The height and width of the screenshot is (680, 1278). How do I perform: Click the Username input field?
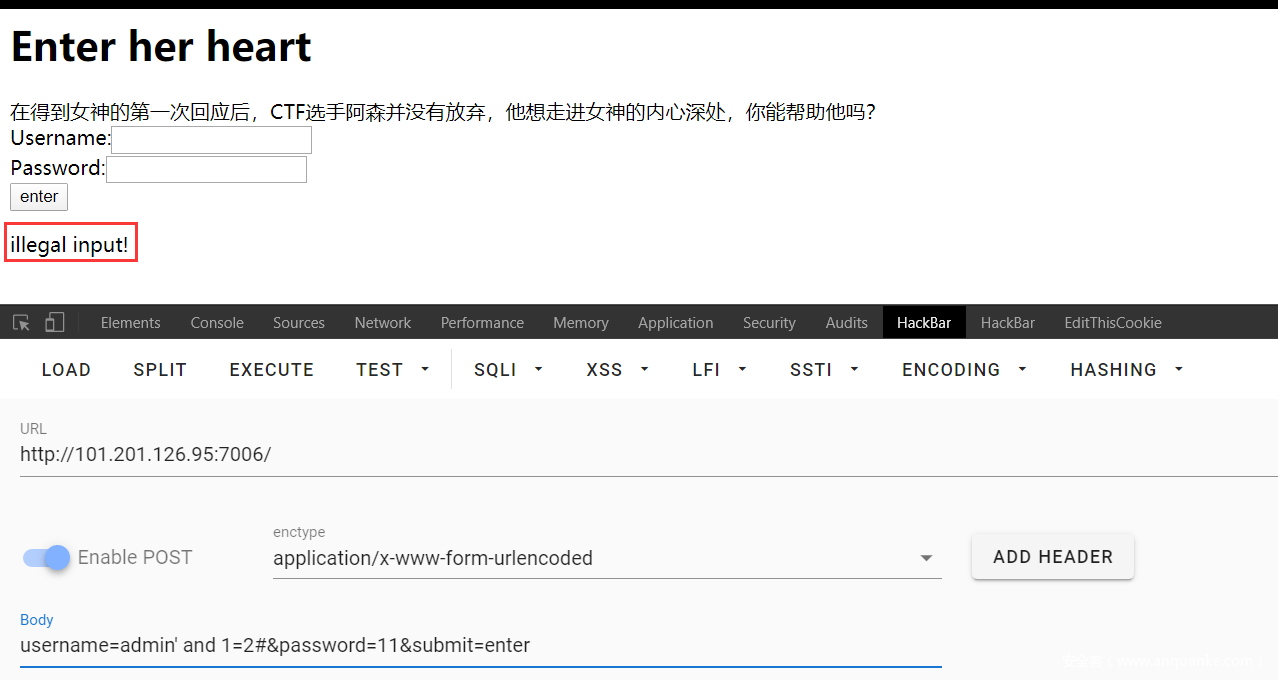click(x=211, y=139)
